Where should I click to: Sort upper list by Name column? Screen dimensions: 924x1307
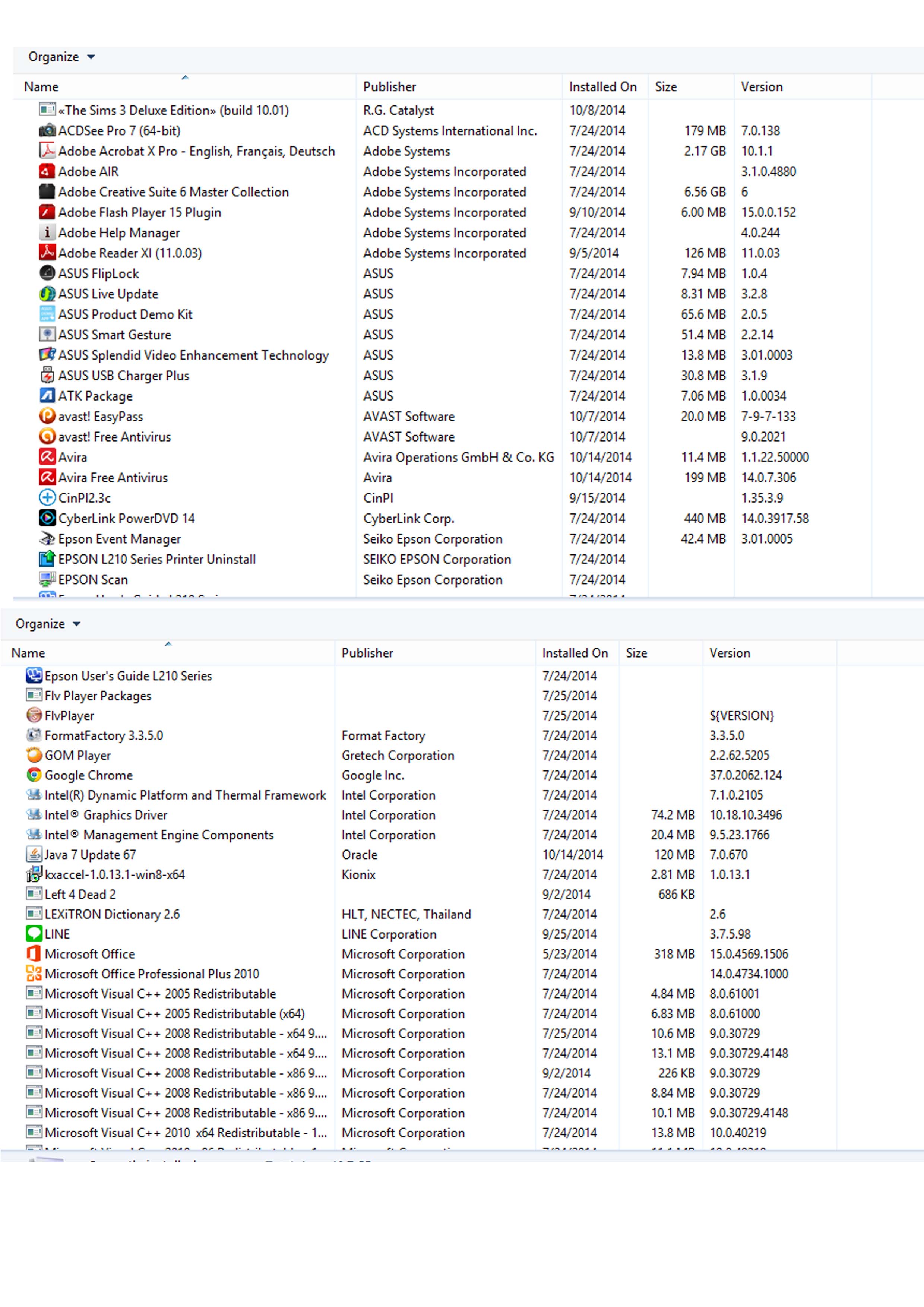(x=184, y=86)
